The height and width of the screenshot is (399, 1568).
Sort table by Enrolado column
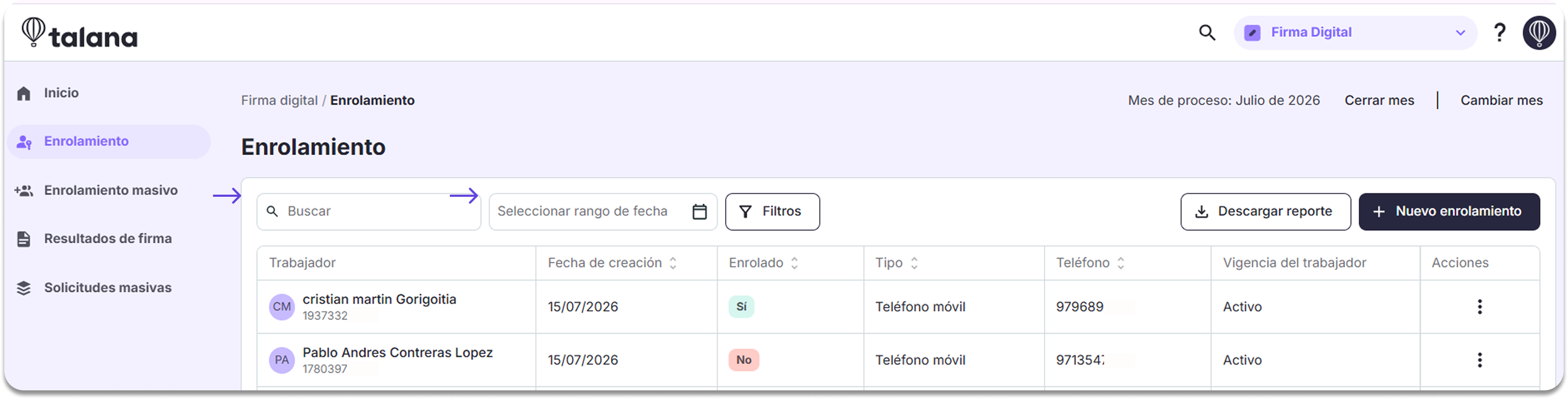(794, 263)
